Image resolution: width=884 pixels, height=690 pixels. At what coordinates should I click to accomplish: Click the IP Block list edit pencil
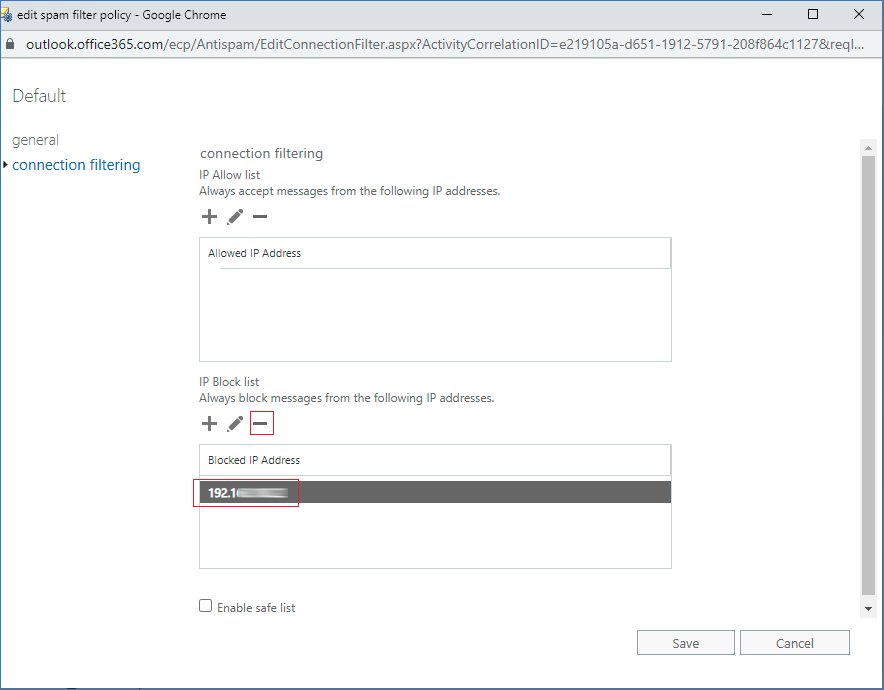pos(235,424)
